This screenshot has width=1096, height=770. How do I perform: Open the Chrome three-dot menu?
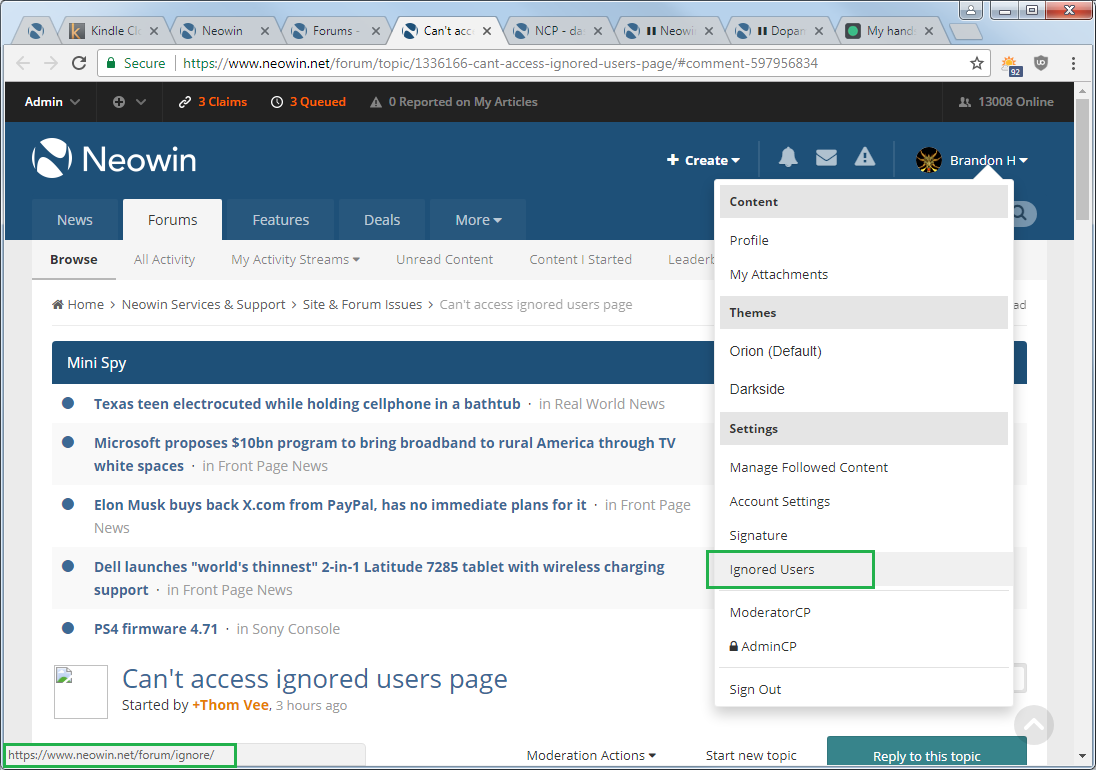tap(1073, 63)
